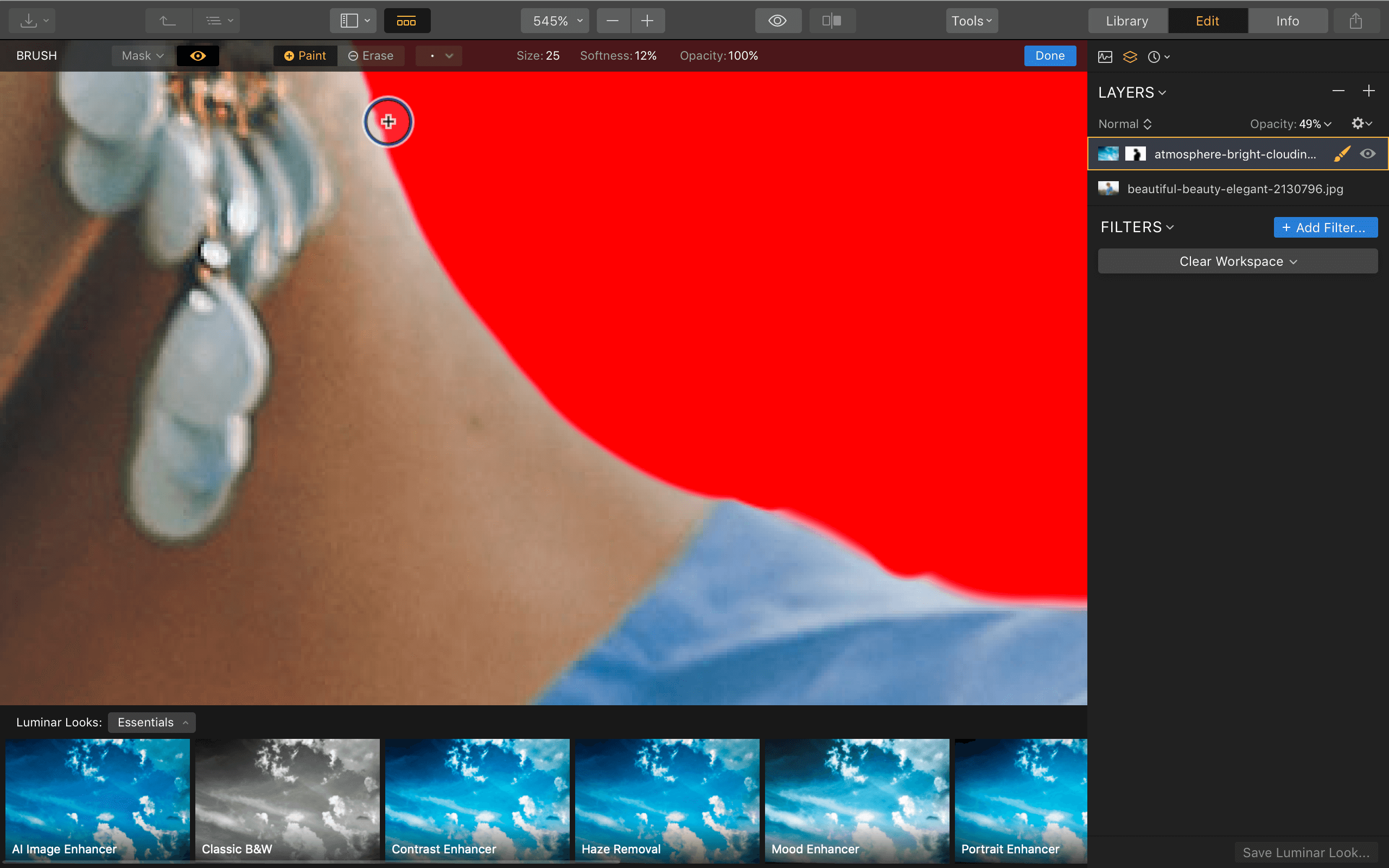Select the Layers panel icon
Image resolution: width=1389 pixels, height=868 pixels.
pos(1130,56)
